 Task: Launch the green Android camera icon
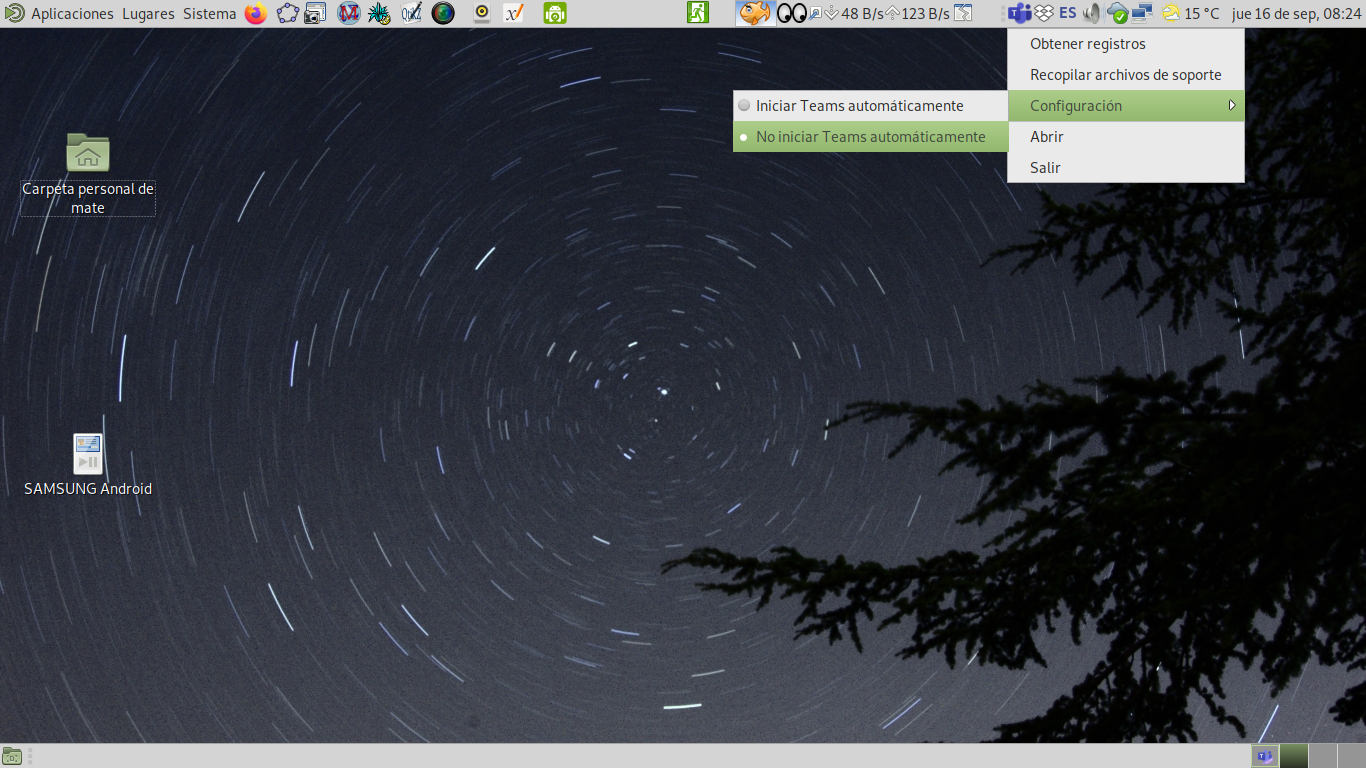pos(555,13)
